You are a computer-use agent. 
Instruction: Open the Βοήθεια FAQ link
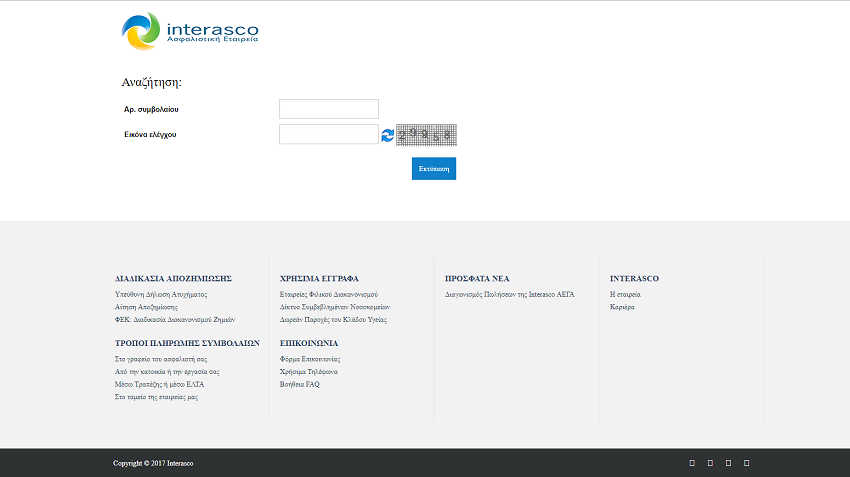click(x=300, y=384)
